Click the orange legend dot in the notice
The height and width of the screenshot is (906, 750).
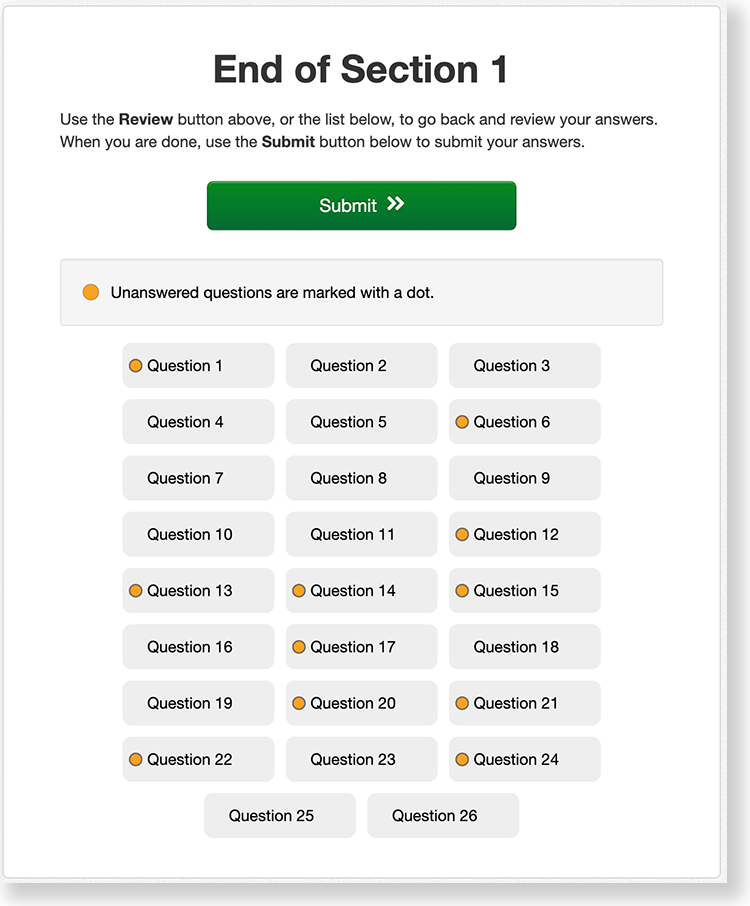click(91, 292)
